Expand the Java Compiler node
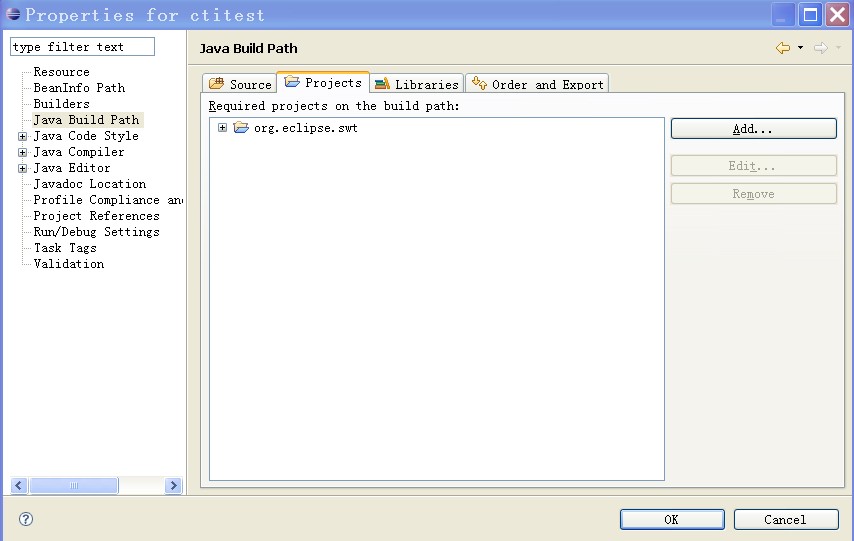This screenshot has width=854, height=541. 22,152
